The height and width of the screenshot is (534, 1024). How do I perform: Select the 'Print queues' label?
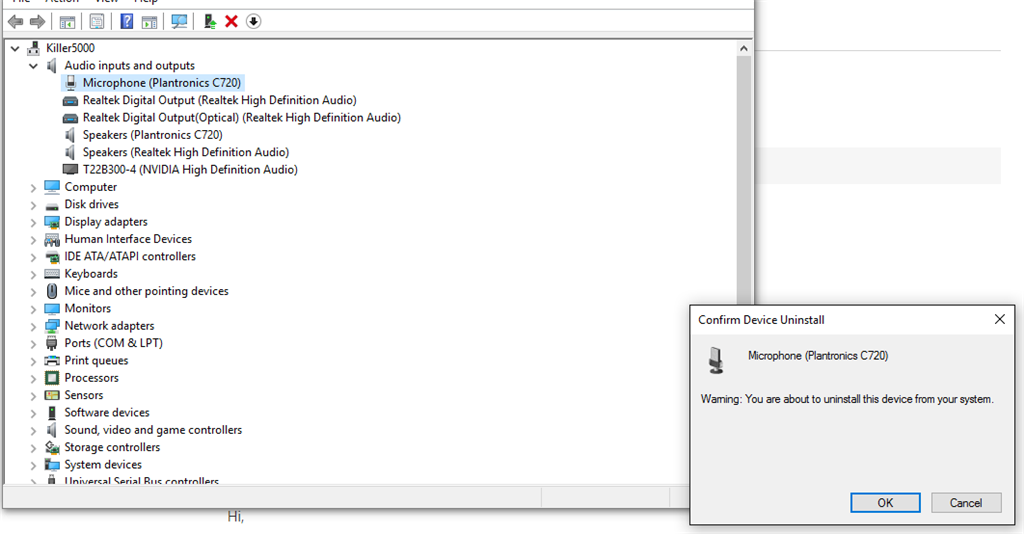[x=96, y=360]
